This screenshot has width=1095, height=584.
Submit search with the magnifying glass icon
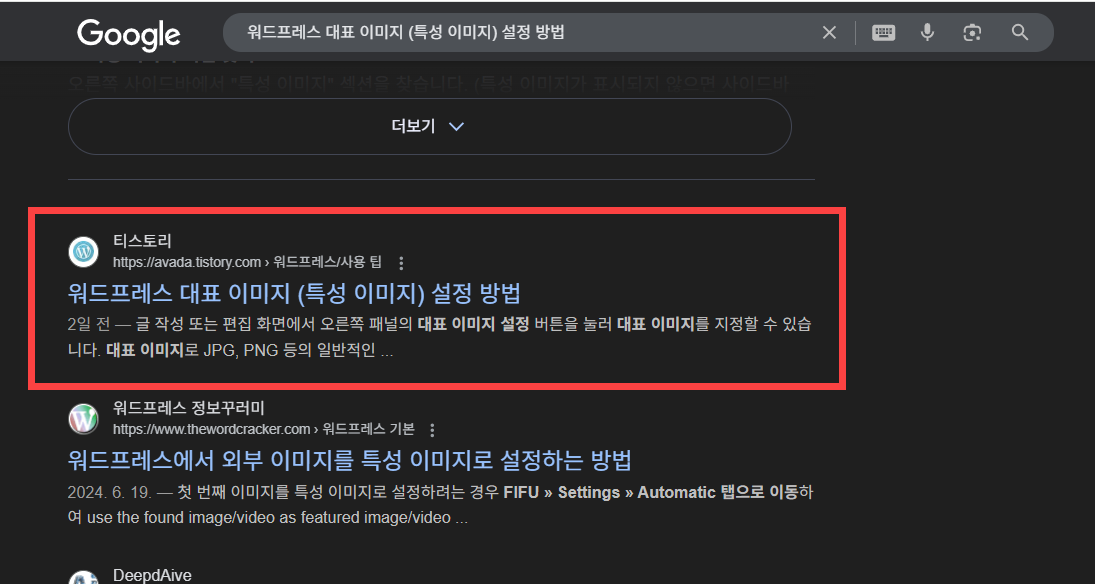[x=1020, y=32]
